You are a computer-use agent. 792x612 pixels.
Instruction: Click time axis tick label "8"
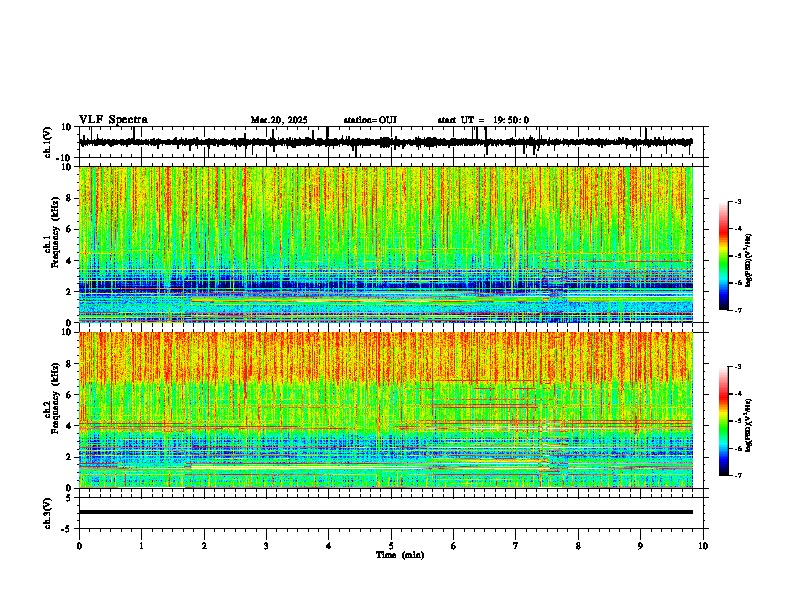[578, 546]
